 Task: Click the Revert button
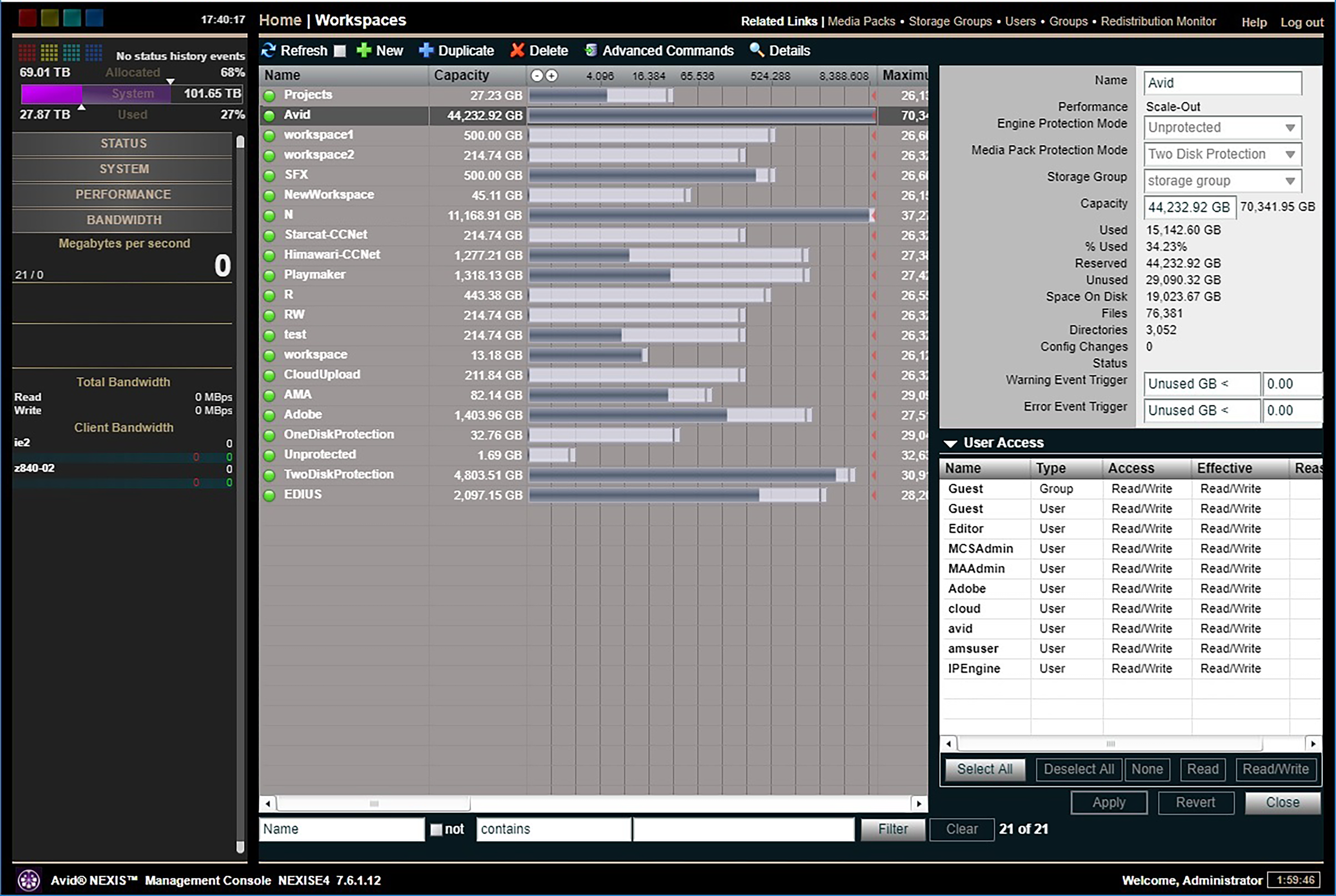click(1196, 803)
